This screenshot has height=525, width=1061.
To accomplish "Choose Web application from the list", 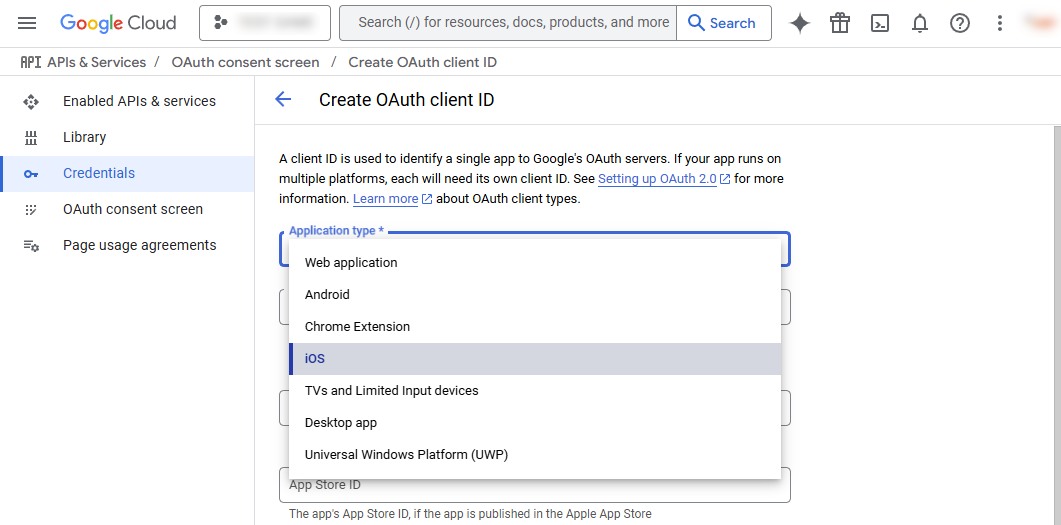I will (535, 262).
